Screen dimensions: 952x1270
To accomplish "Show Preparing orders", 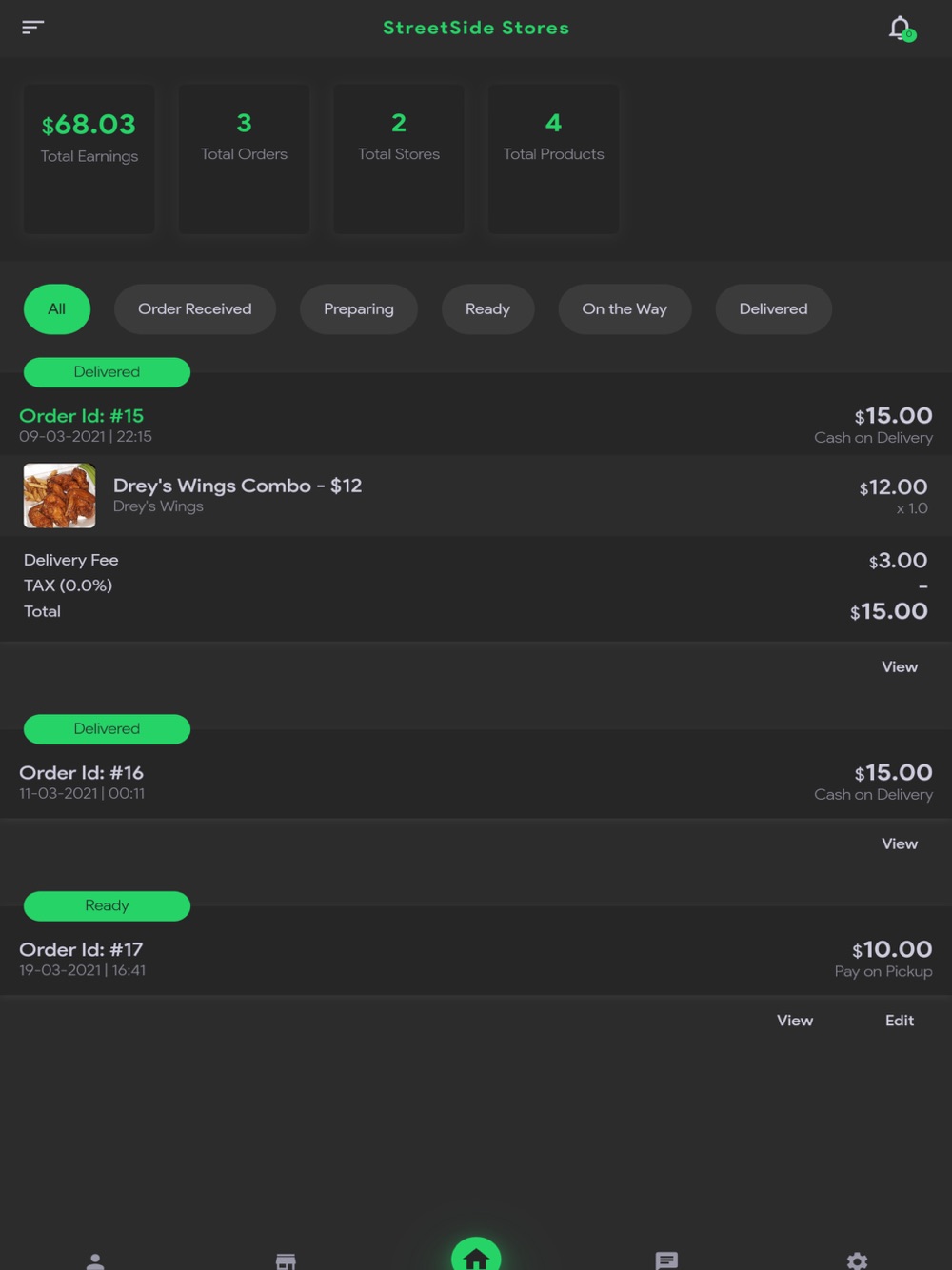I will [x=359, y=309].
